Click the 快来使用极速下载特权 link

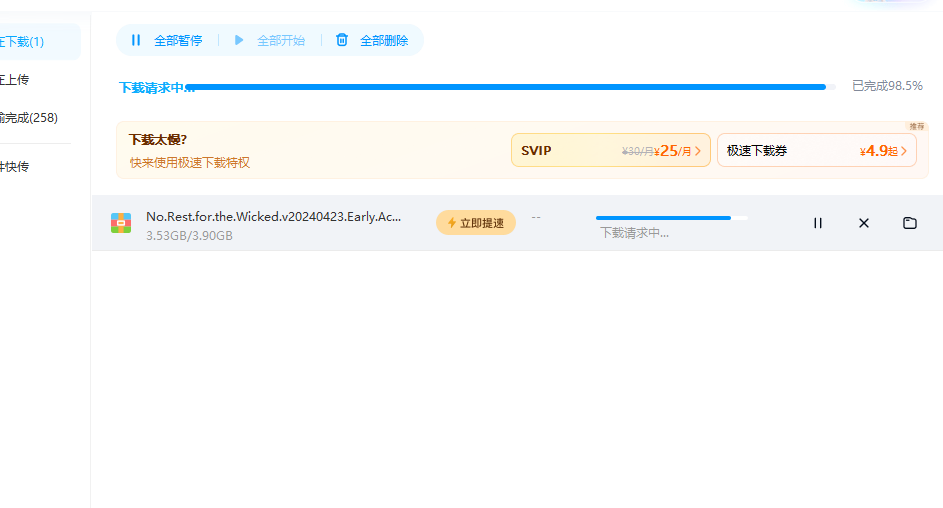pyautogui.click(x=189, y=162)
